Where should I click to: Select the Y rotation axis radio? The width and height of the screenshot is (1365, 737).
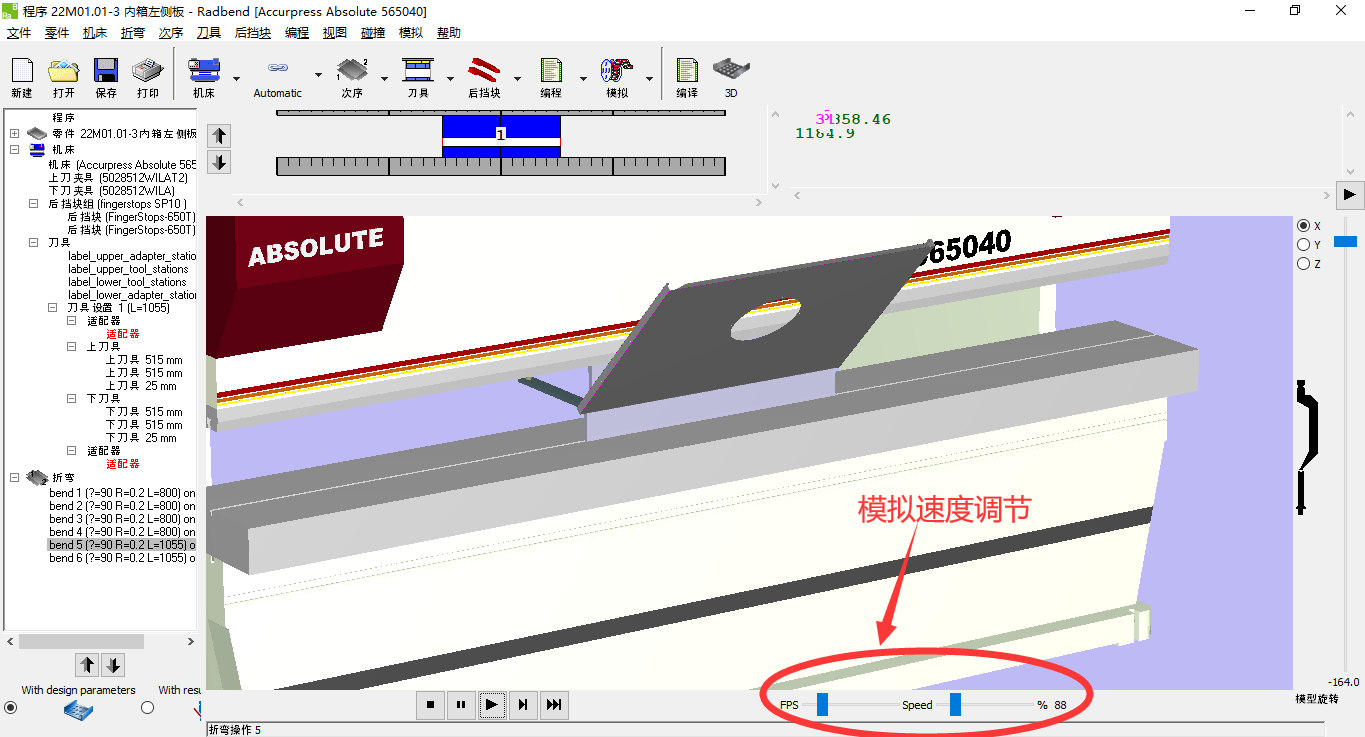[x=1303, y=245]
